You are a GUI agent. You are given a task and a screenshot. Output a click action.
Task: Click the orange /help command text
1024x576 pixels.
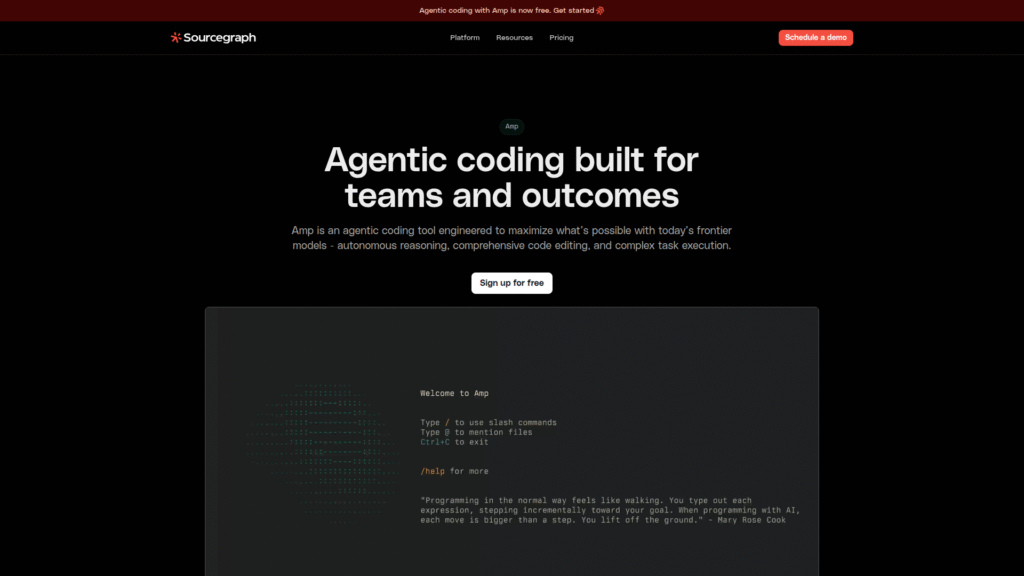point(433,470)
